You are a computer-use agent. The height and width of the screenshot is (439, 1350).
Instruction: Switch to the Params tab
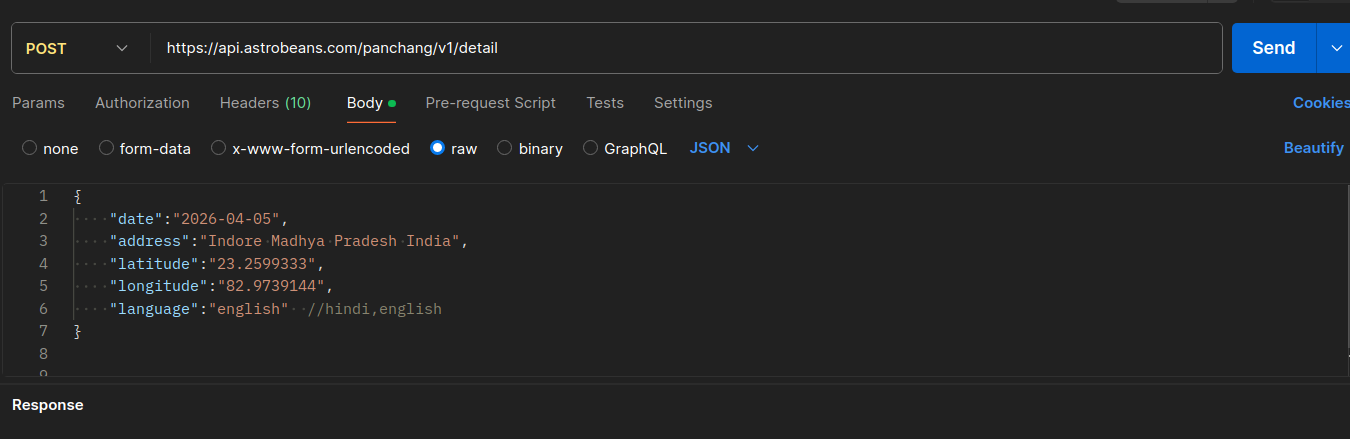38,103
